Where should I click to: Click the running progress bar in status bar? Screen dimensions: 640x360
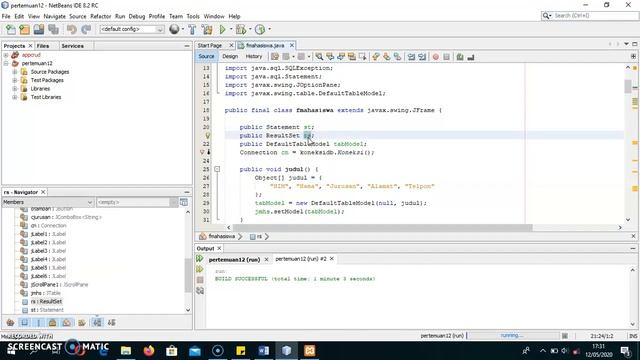[x=513, y=336]
